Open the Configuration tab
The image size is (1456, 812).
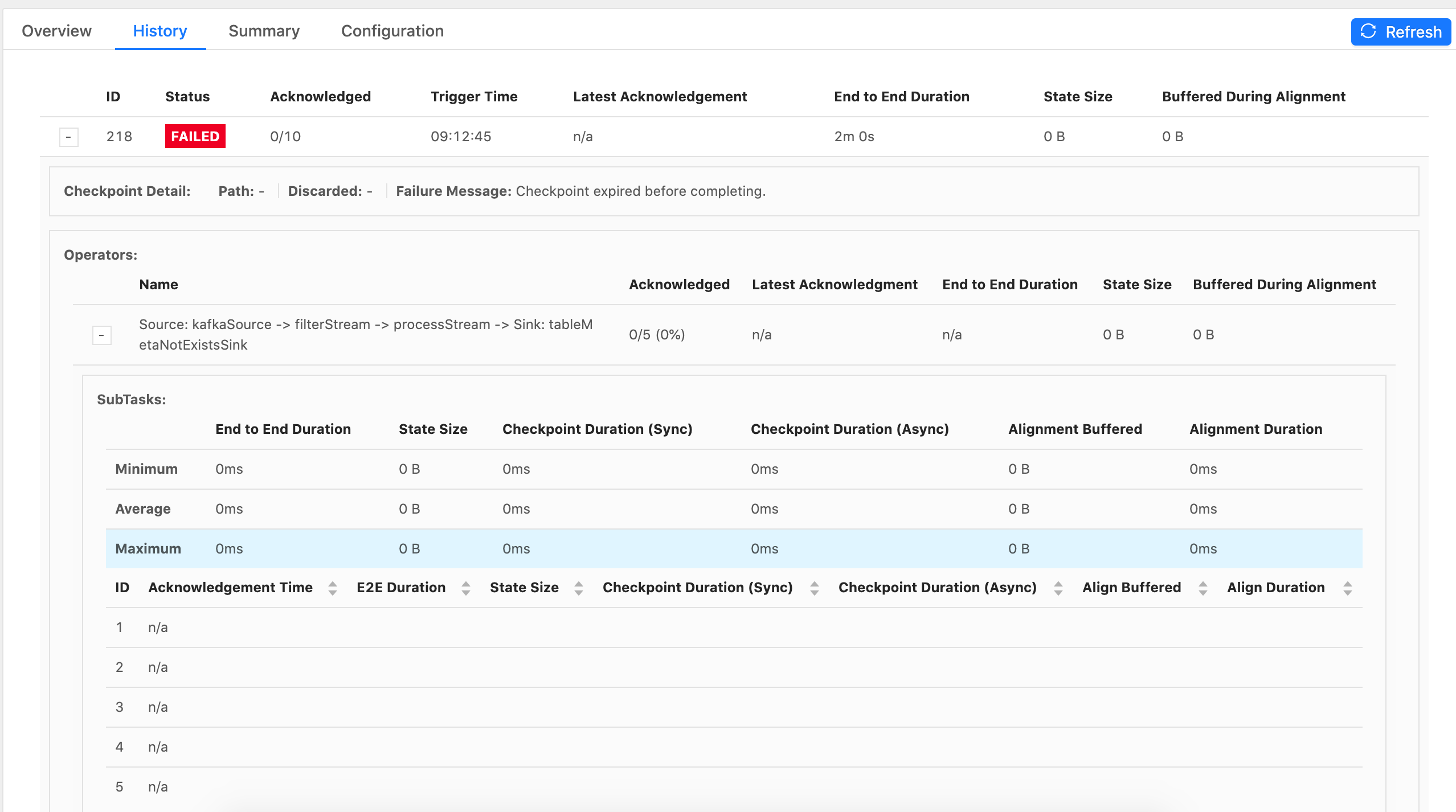(x=392, y=31)
